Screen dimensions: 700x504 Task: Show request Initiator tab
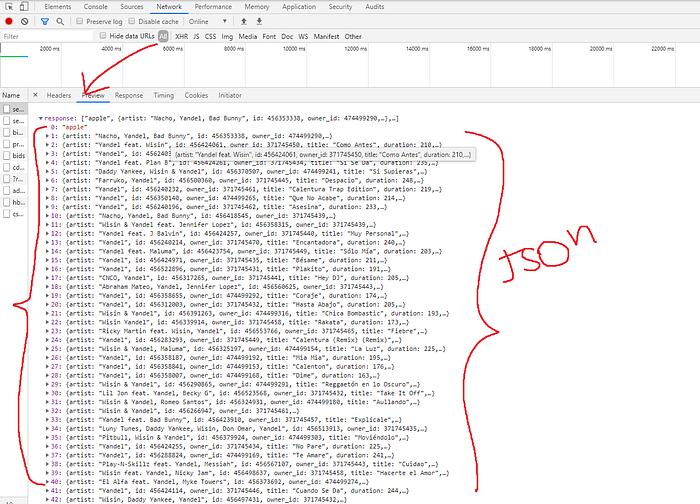[x=230, y=95]
